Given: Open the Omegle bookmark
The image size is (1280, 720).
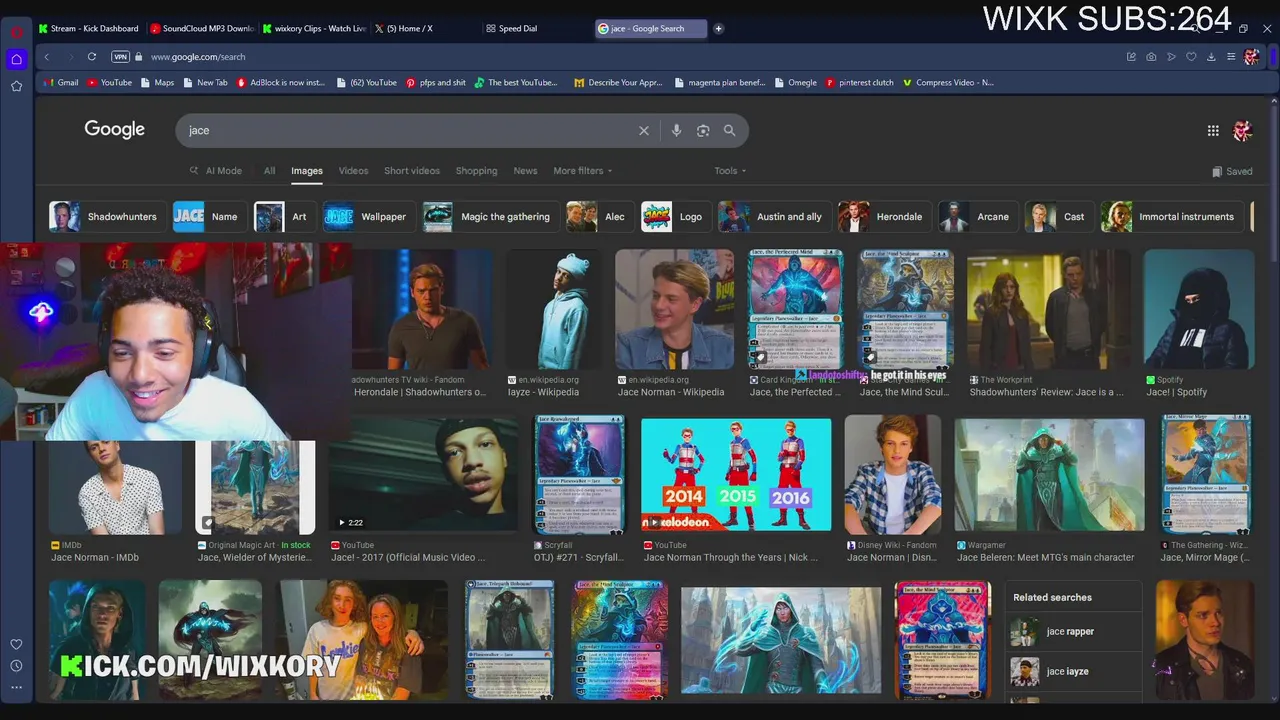Looking at the screenshot, I should click(x=795, y=83).
